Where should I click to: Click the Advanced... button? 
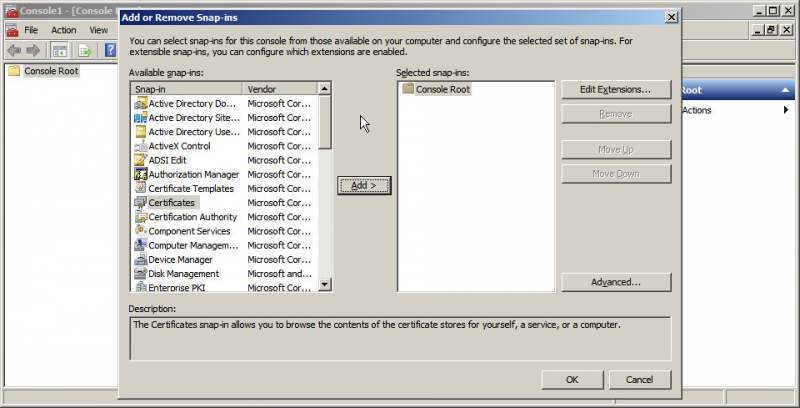[615, 283]
